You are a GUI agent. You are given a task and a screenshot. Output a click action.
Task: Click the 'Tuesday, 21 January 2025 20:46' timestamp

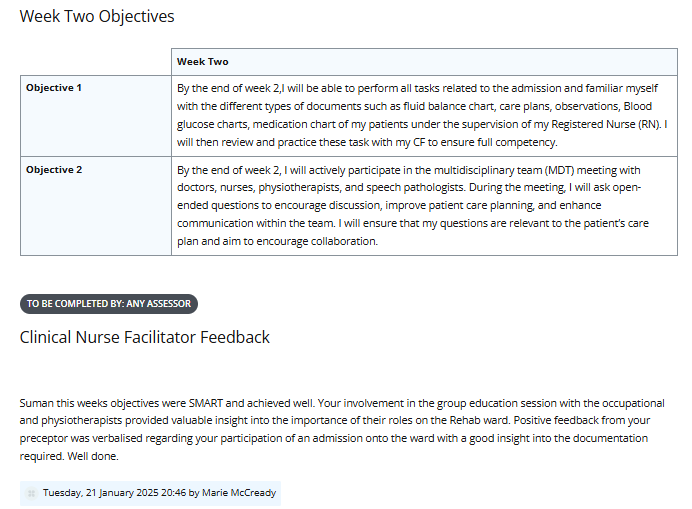(114, 493)
